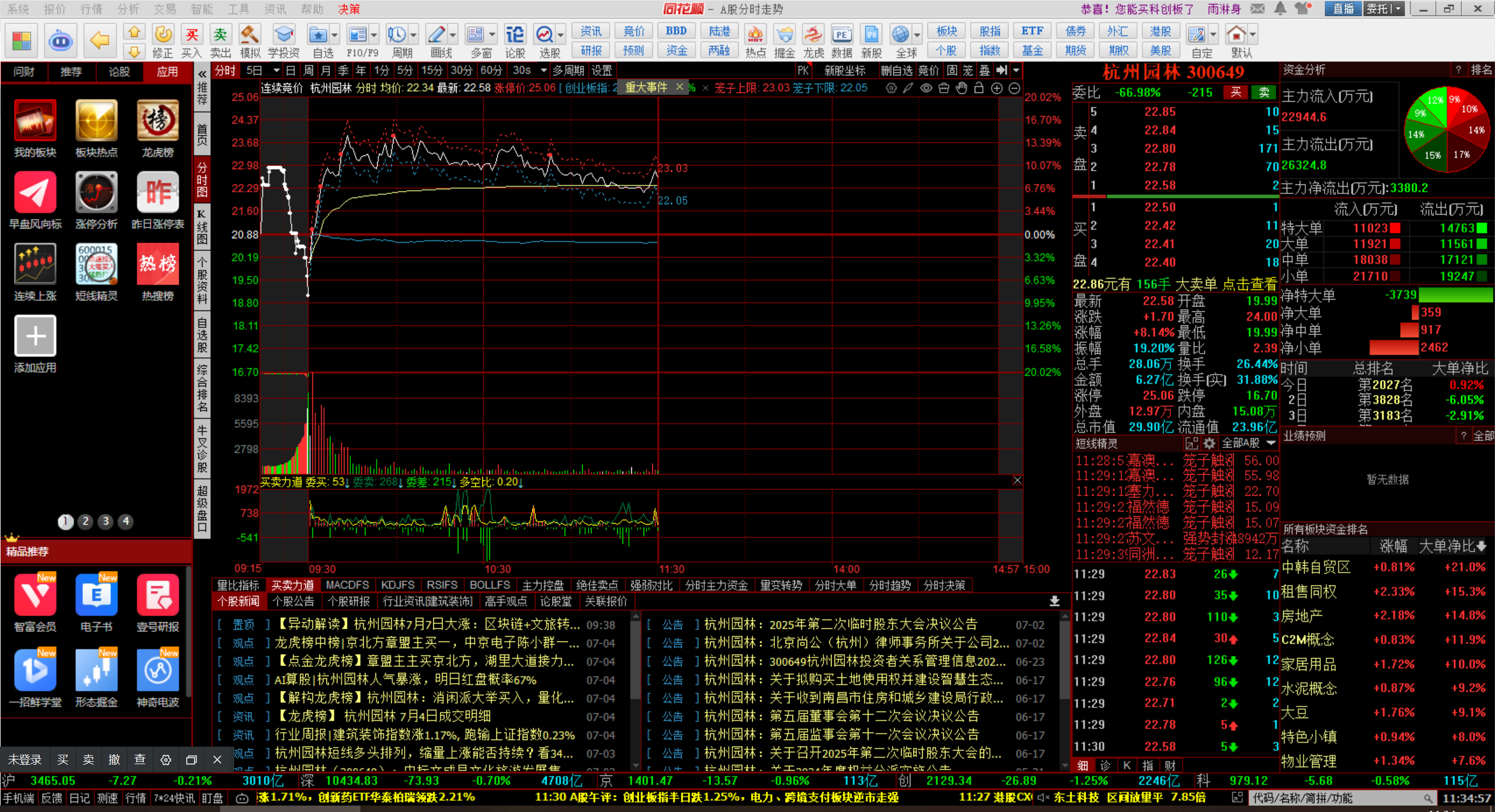Click the 直播 button
Image resolution: width=1495 pixels, height=812 pixels.
click(1343, 9)
